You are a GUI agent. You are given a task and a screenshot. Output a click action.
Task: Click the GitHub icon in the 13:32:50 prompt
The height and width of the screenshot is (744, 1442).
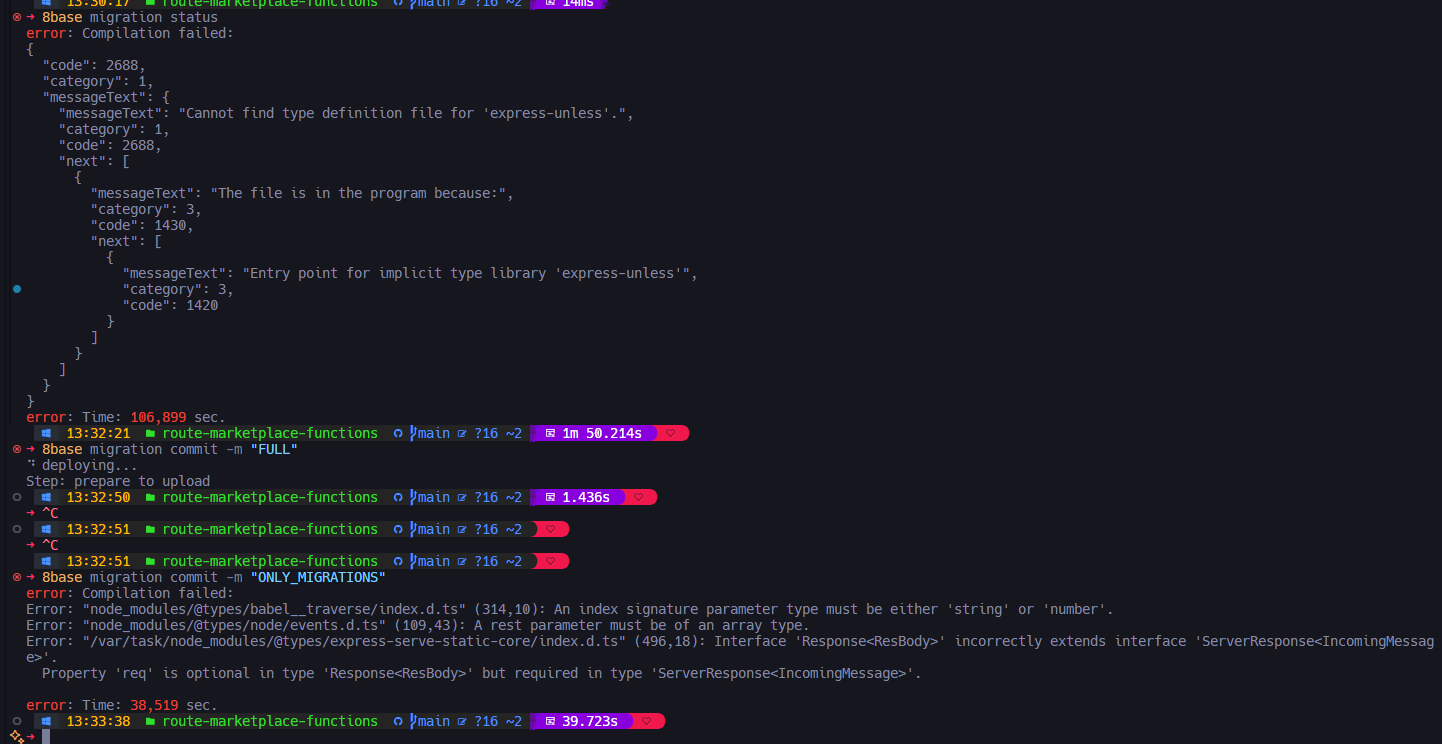398,497
